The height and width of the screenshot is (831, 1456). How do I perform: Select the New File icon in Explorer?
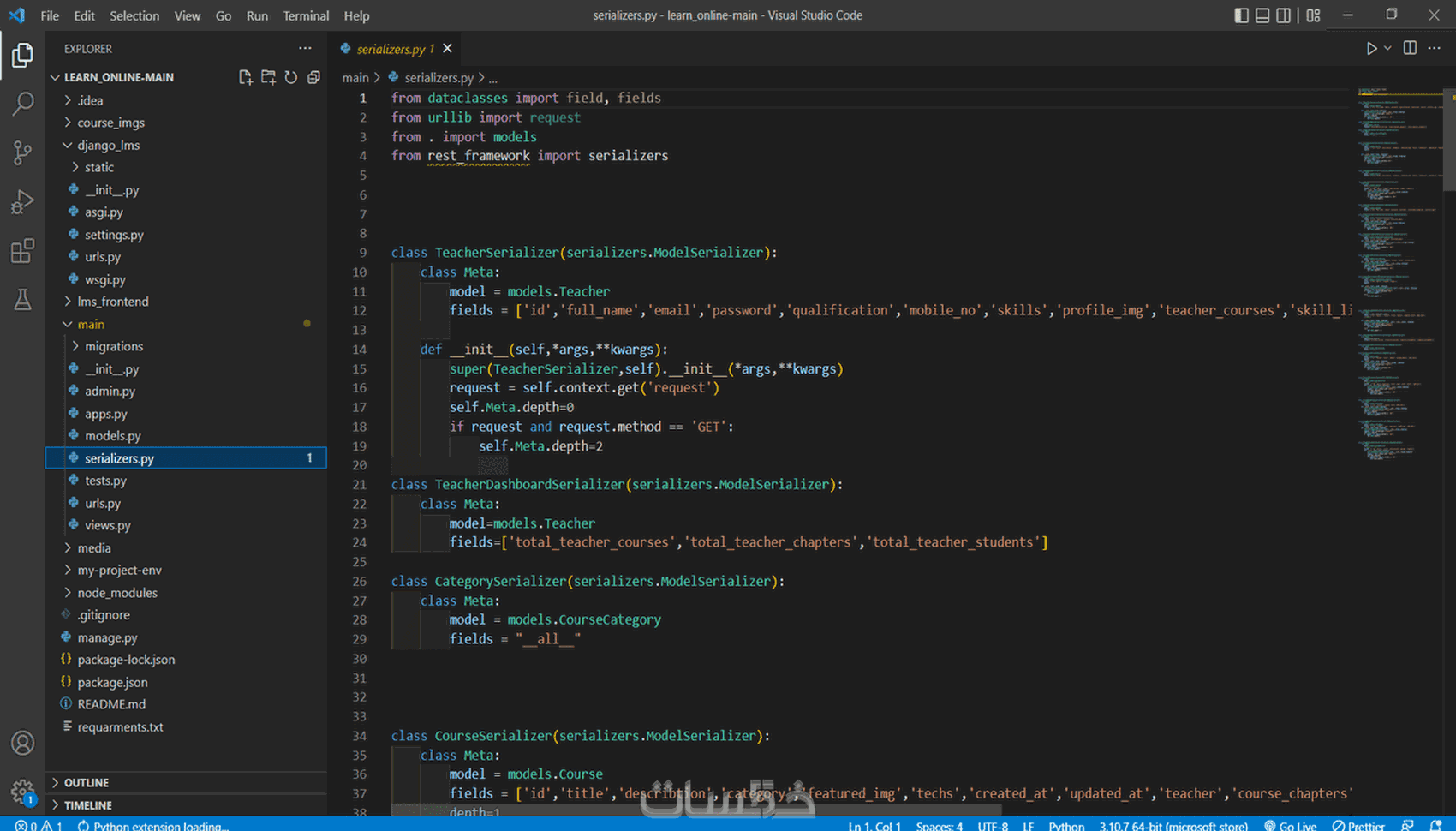[246, 76]
